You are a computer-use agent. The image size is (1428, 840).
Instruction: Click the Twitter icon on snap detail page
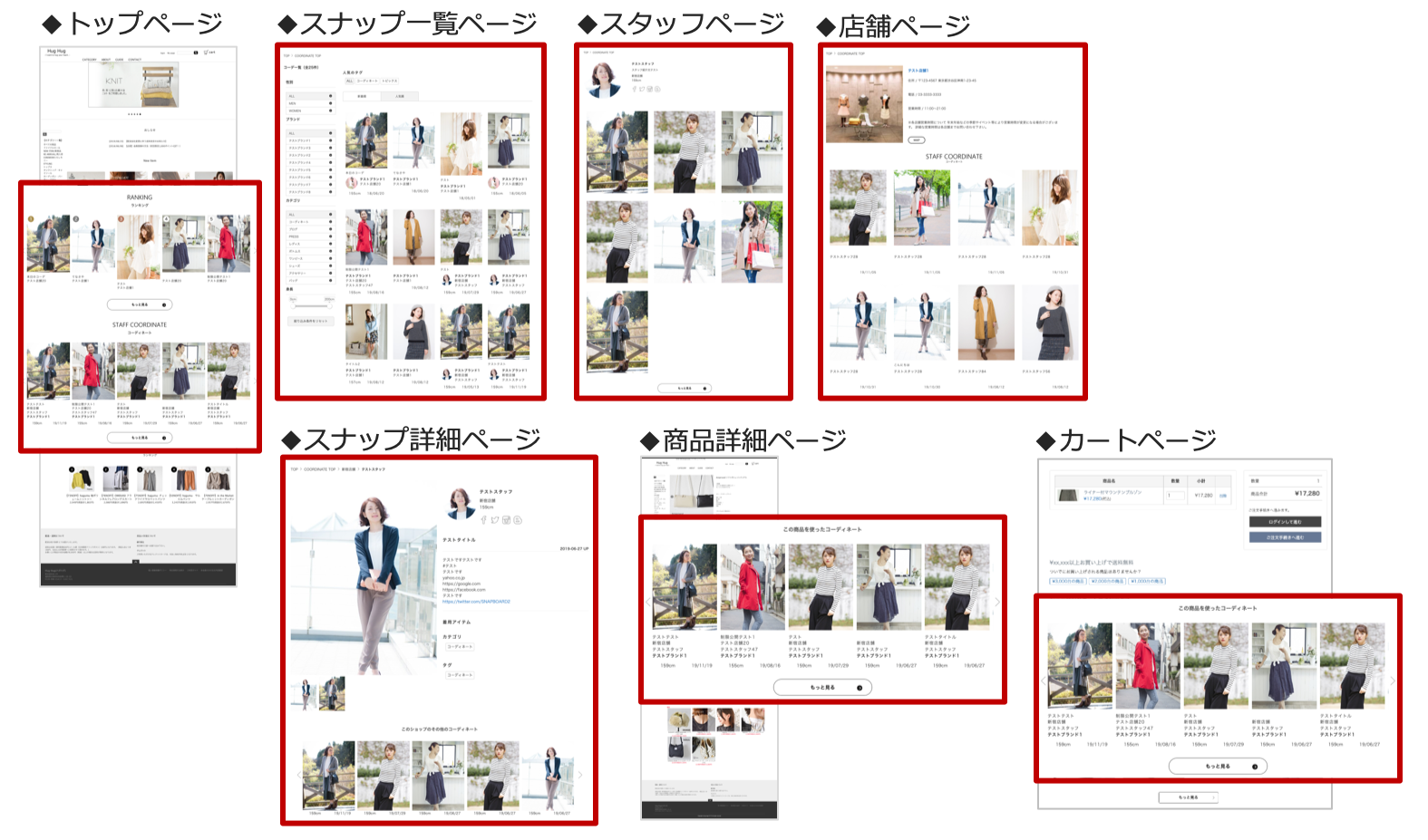(x=495, y=520)
